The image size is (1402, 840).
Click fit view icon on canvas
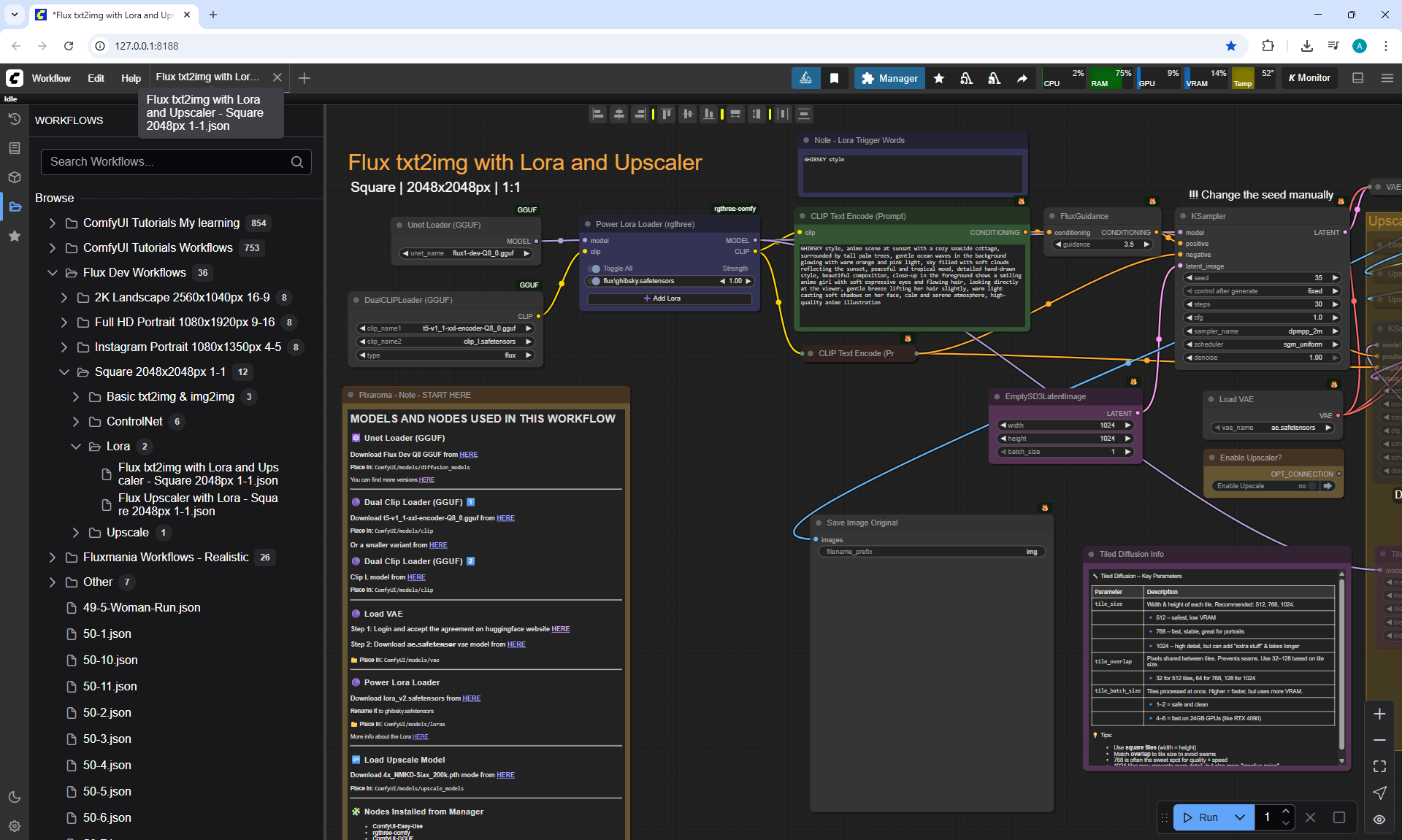tap(1379, 766)
